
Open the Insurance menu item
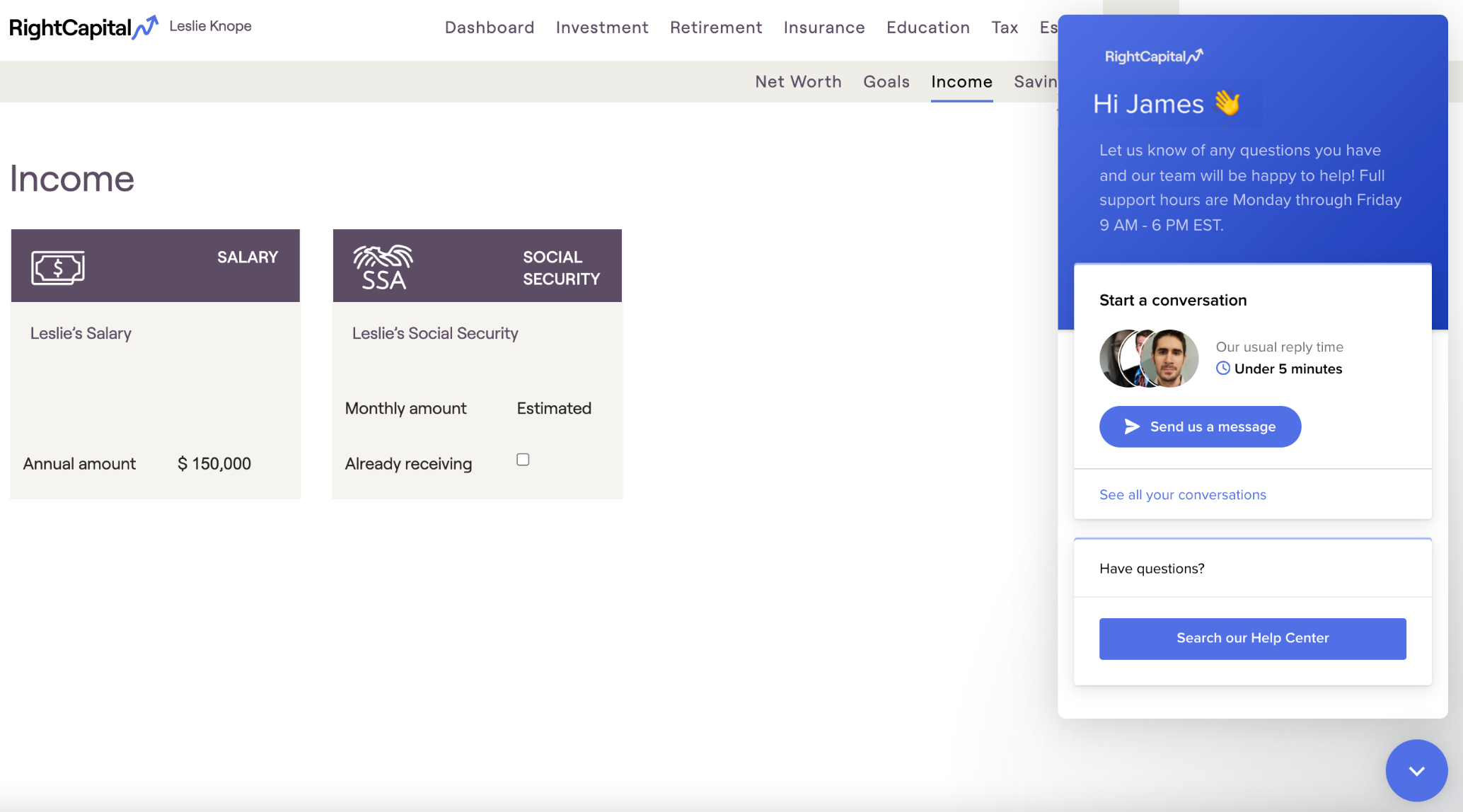(823, 28)
